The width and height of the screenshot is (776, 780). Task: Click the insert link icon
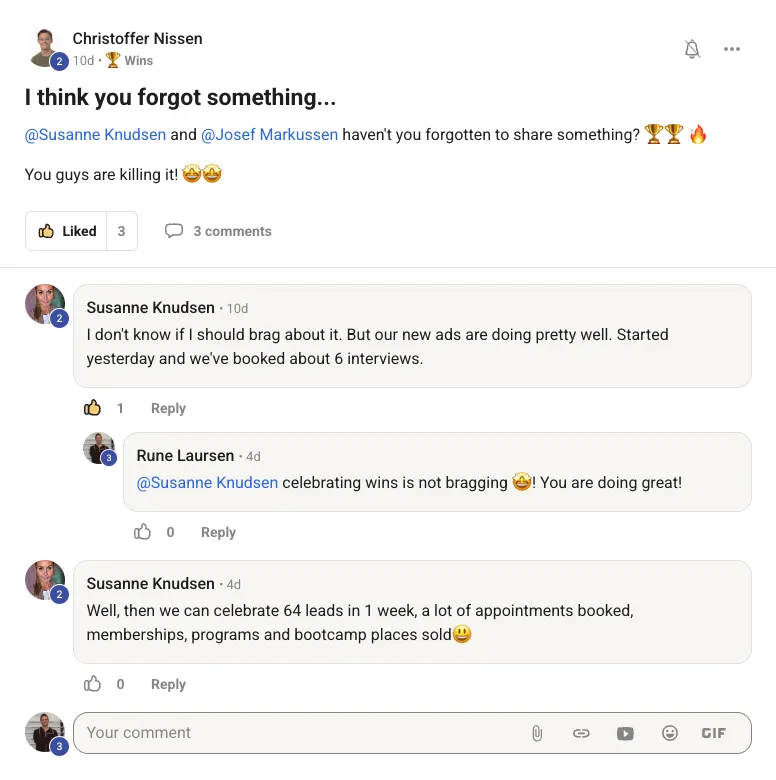tap(581, 733)
